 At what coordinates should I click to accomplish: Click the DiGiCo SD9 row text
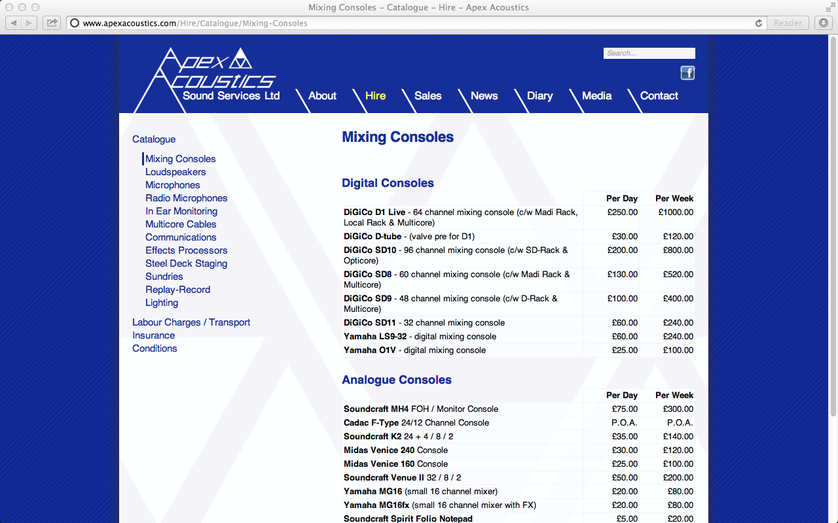click(x=451, y=303)
